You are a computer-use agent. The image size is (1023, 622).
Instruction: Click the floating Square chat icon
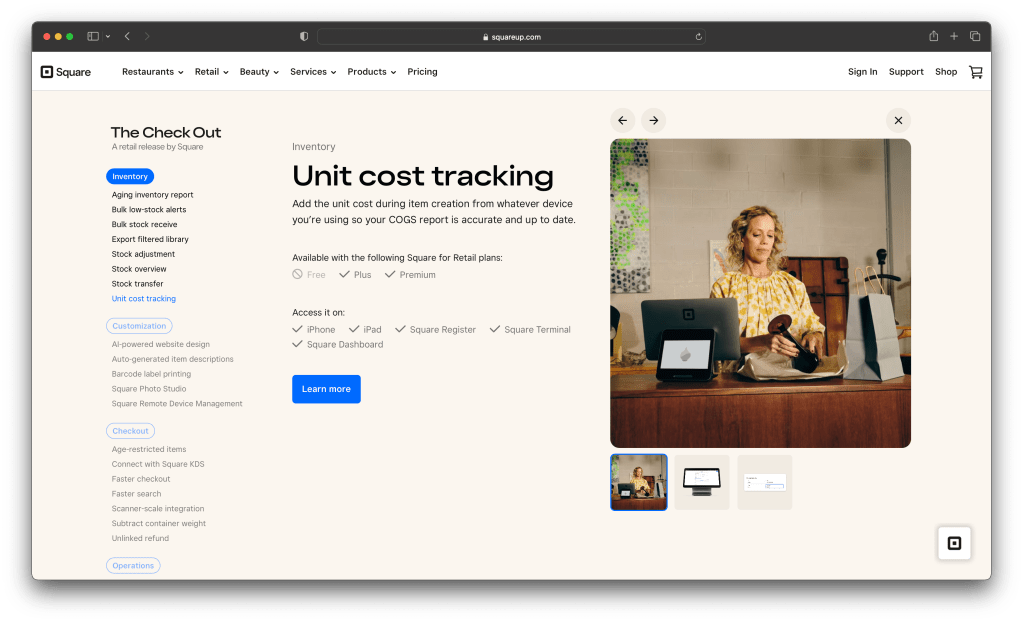point(954,543)
